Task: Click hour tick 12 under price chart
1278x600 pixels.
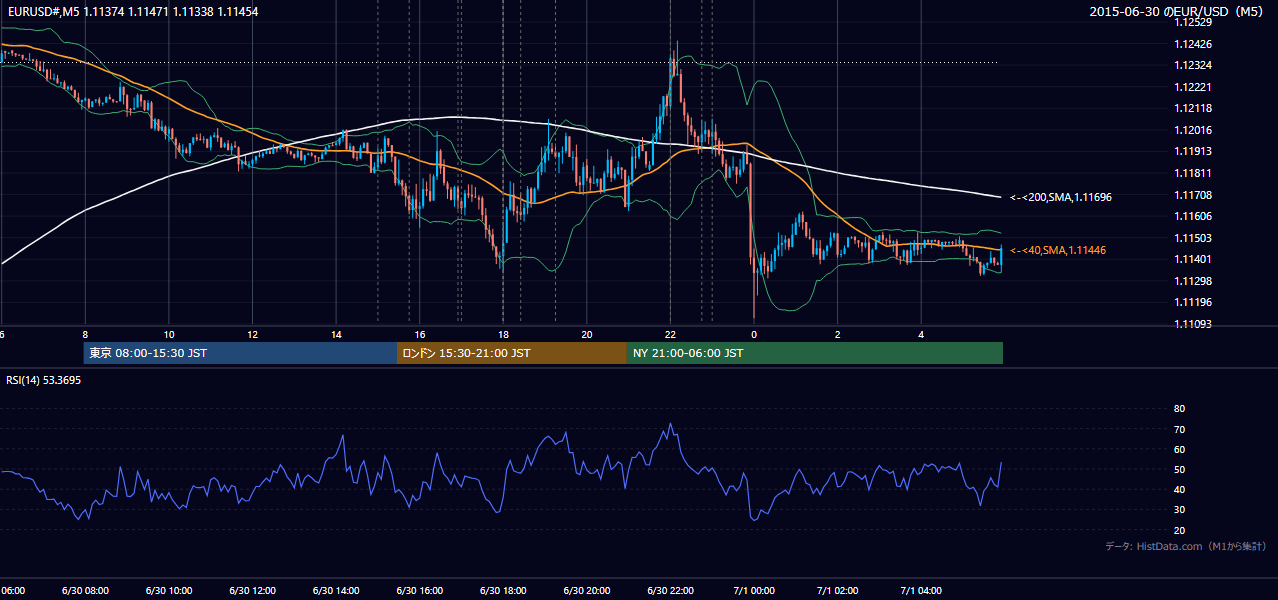Action: [252, 334]
